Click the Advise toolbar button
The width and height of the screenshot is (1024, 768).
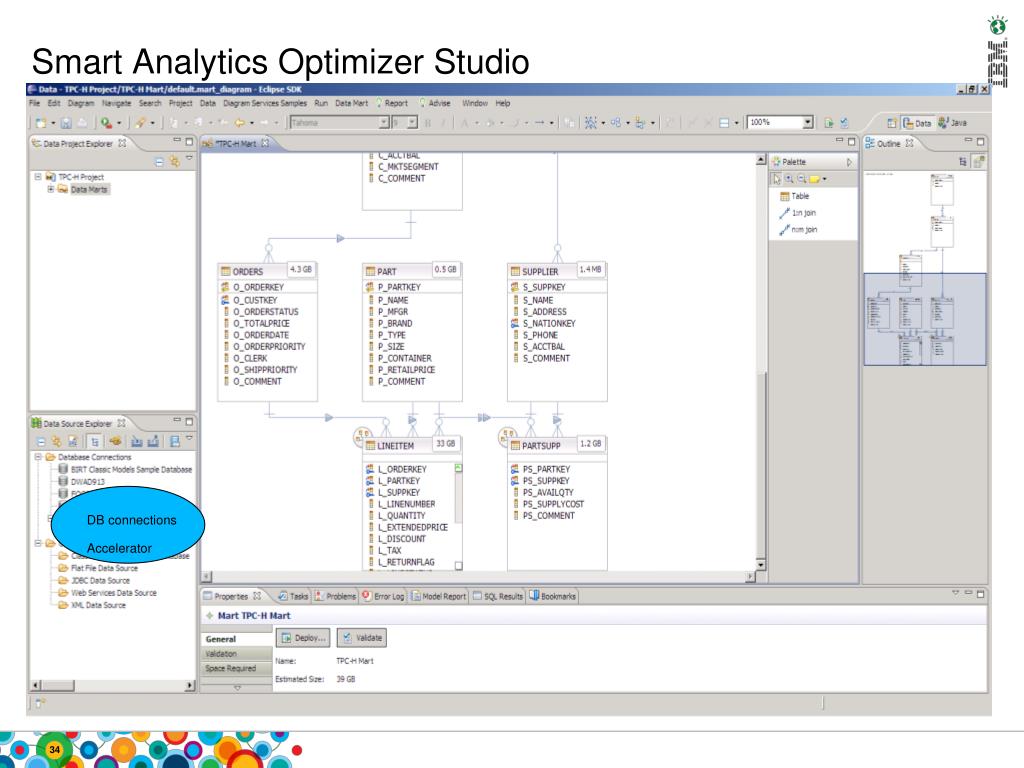pyautogui.click(x=435, y=103)
